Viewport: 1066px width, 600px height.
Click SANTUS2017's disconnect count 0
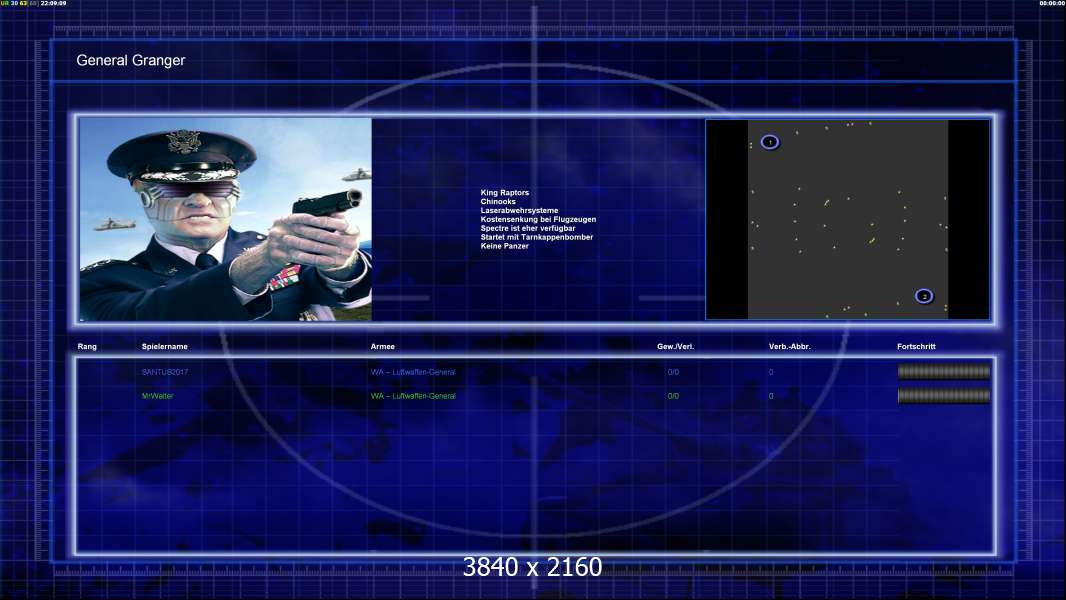[771, 372]
